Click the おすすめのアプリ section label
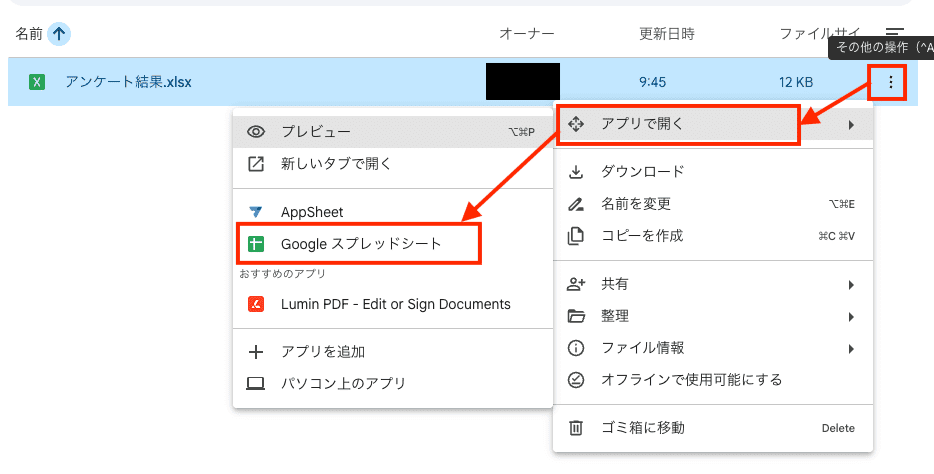Image resolution: width=934 pixels, height=474 pixels. [x=282, y=274]
